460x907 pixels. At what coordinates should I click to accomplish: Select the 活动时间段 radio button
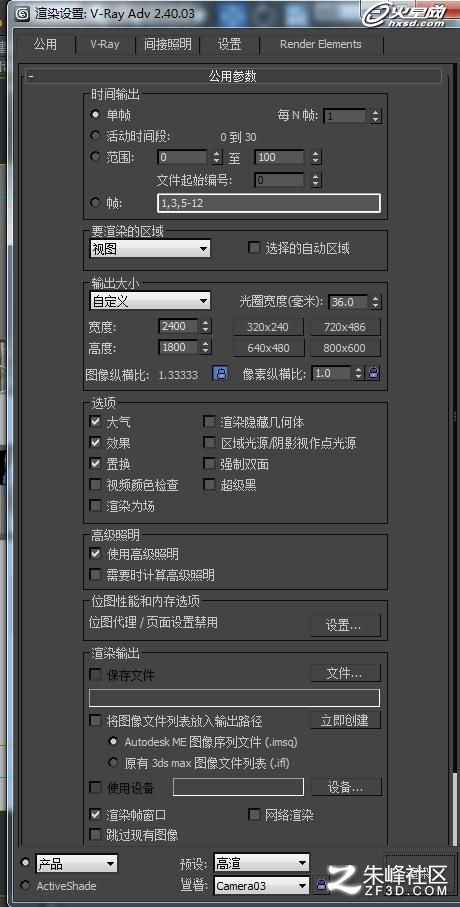tap(95, 136)
